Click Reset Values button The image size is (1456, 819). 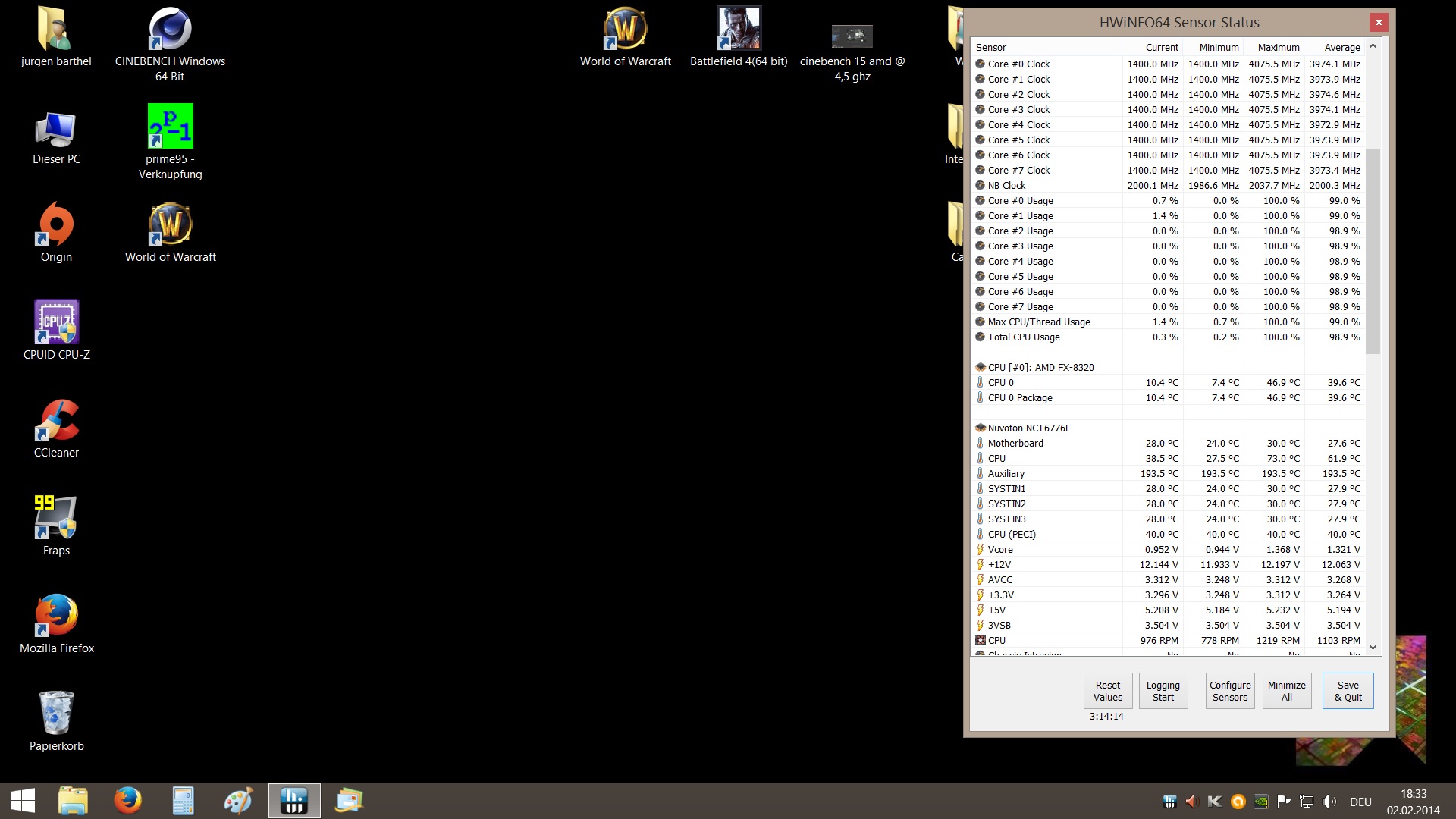click(x=1107, y=691)
